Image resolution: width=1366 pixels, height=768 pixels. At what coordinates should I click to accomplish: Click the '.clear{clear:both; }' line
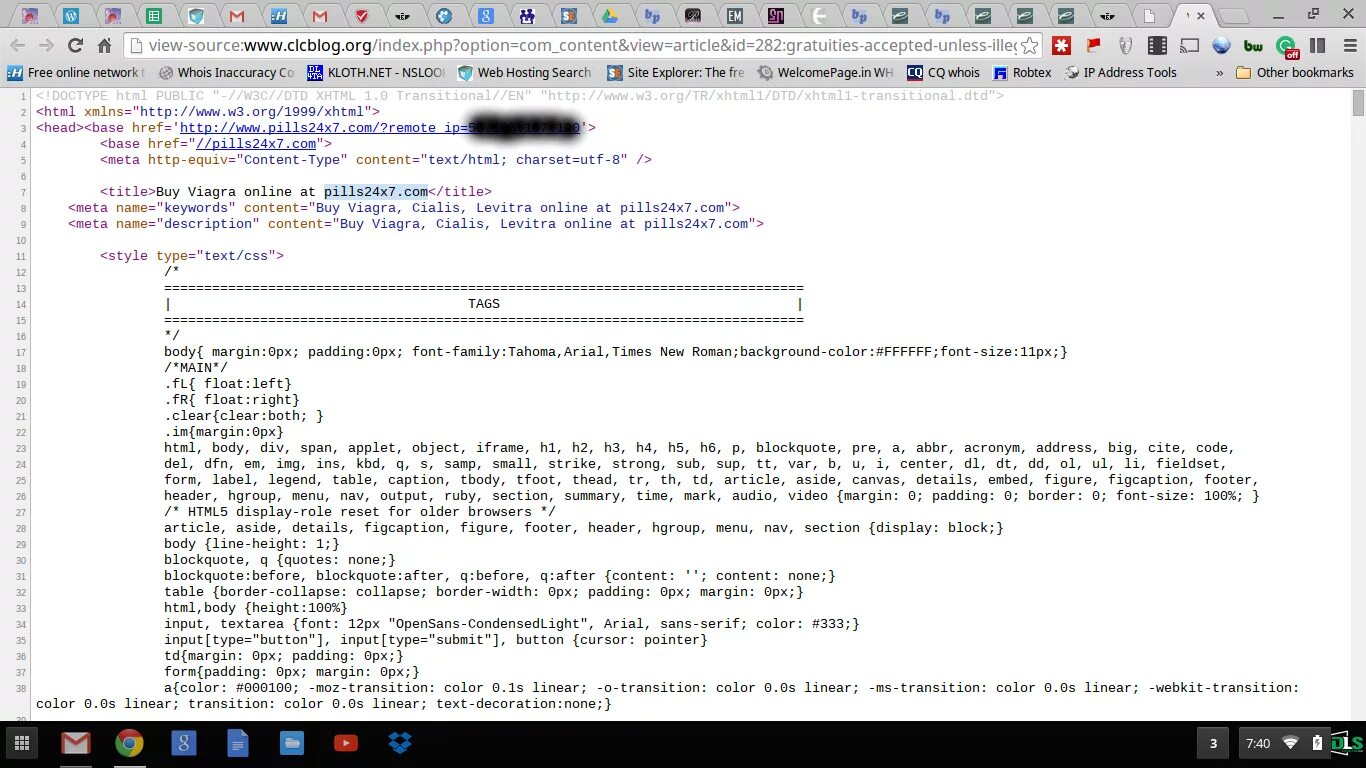tap(244, 416)
